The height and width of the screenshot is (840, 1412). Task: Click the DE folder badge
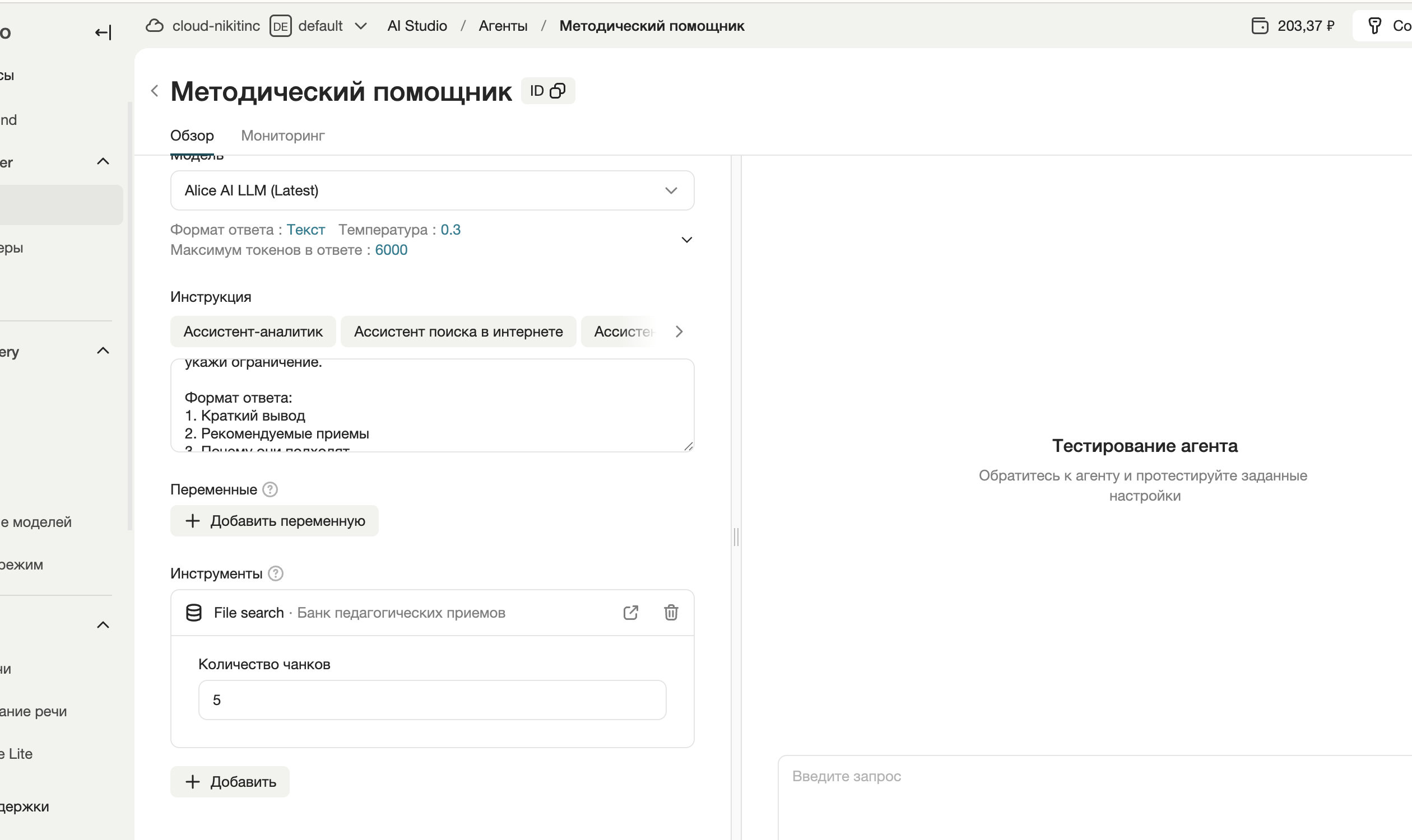(280, 26)
